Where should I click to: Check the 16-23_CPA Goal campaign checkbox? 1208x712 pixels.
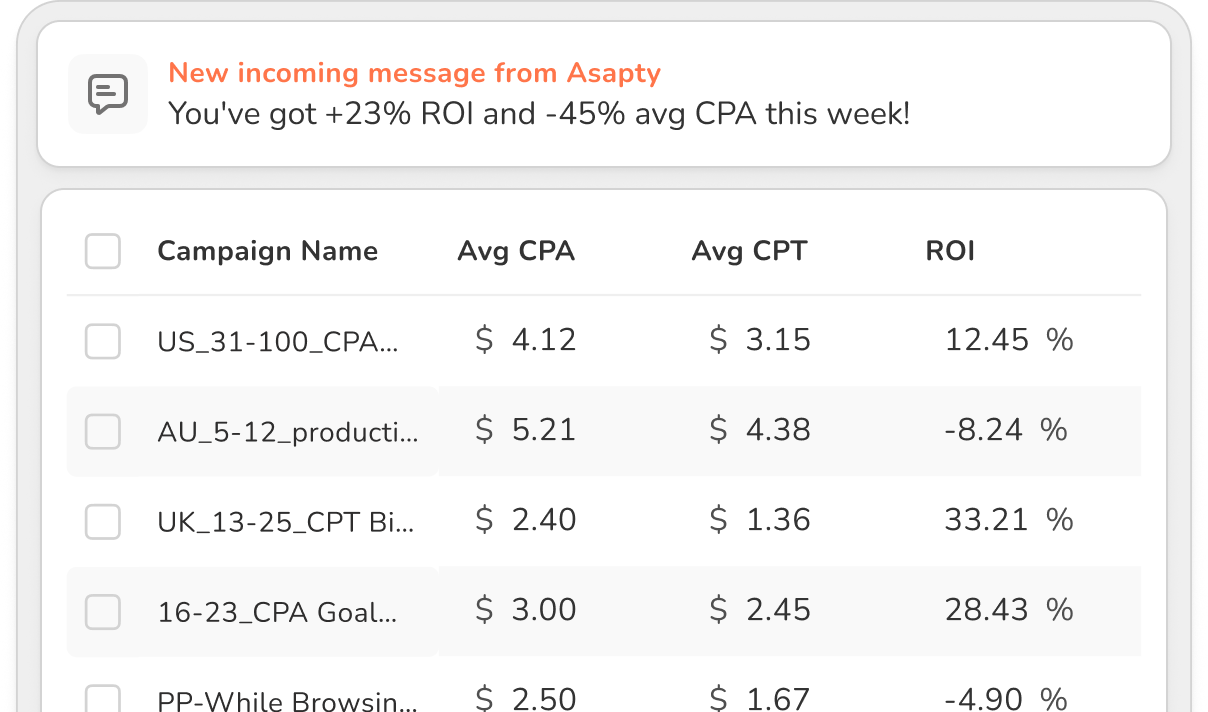tap(103, 611)
